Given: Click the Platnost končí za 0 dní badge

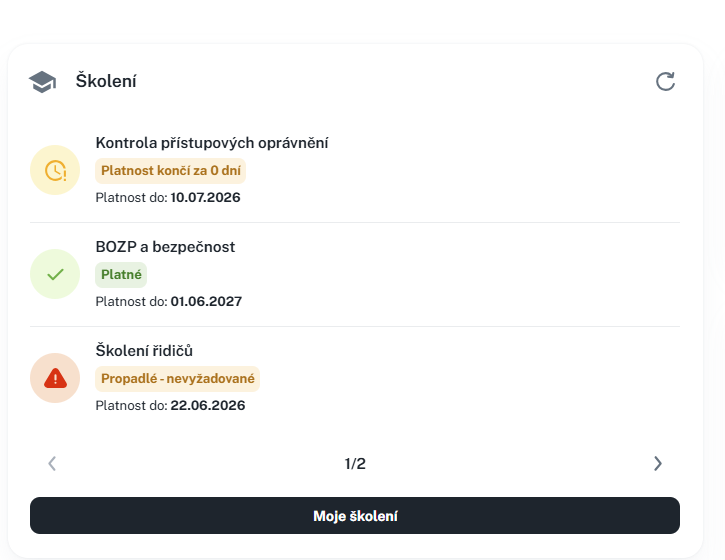Looking at the screenshot, I should click(x=171, y=171).
